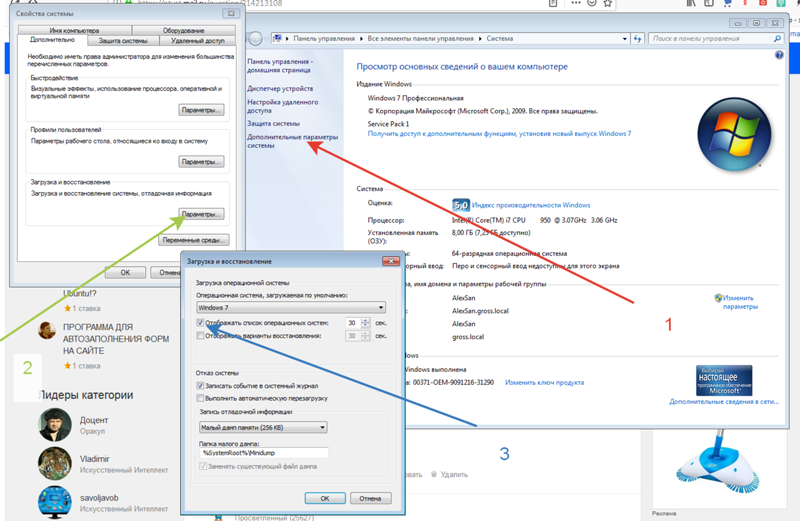Click the browser bookmark star icon
Screen dimensions: 800x521
(607, 3)
